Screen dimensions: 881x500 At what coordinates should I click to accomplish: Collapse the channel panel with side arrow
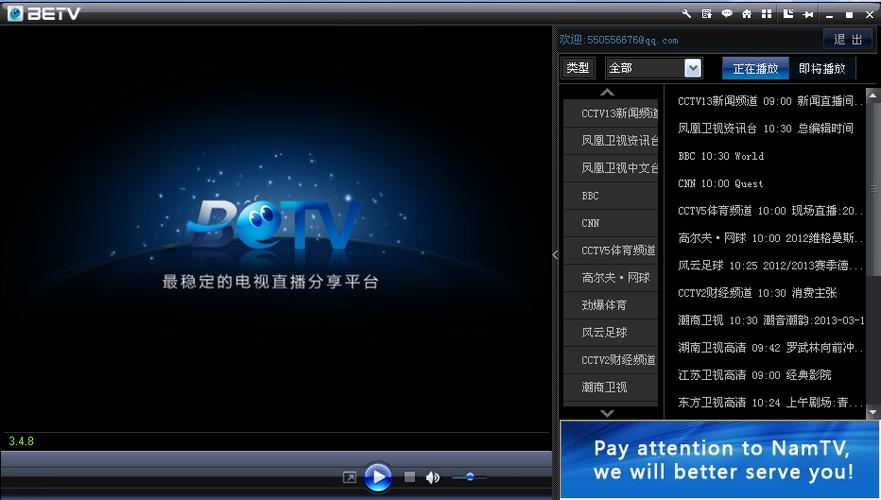pos(555,254)
